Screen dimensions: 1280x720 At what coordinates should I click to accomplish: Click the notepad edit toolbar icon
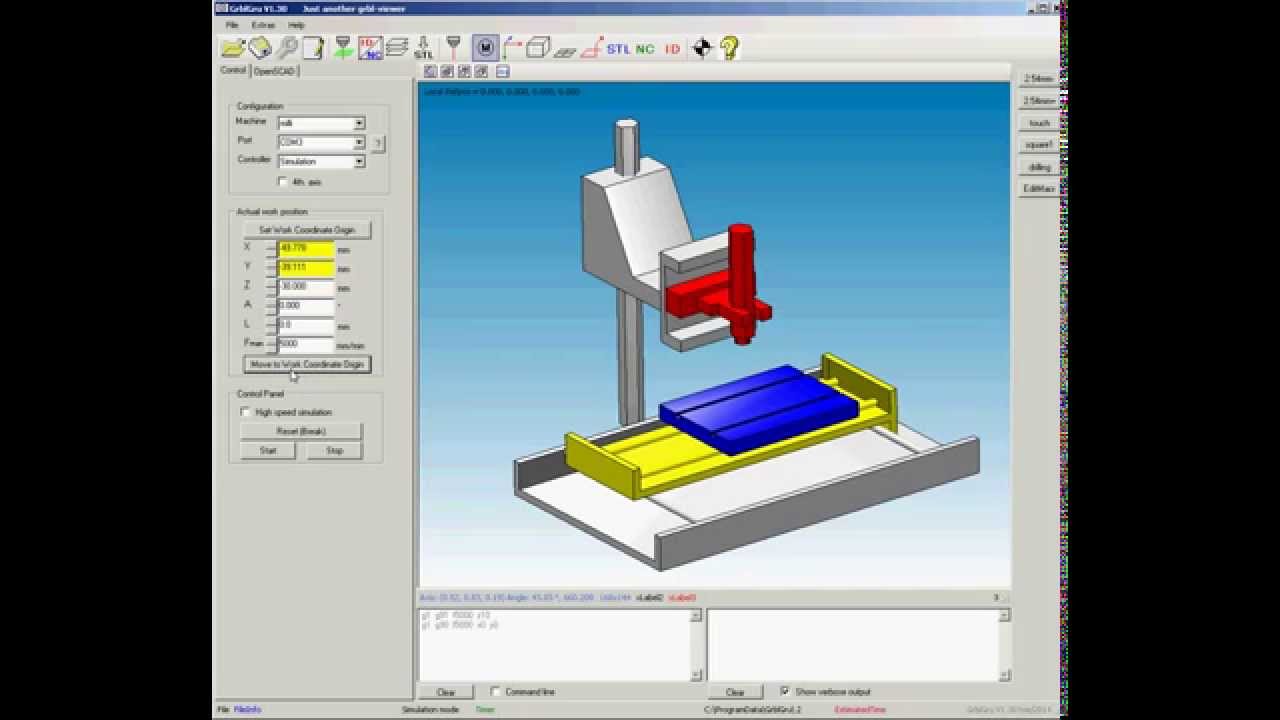(x=313, y=47)
